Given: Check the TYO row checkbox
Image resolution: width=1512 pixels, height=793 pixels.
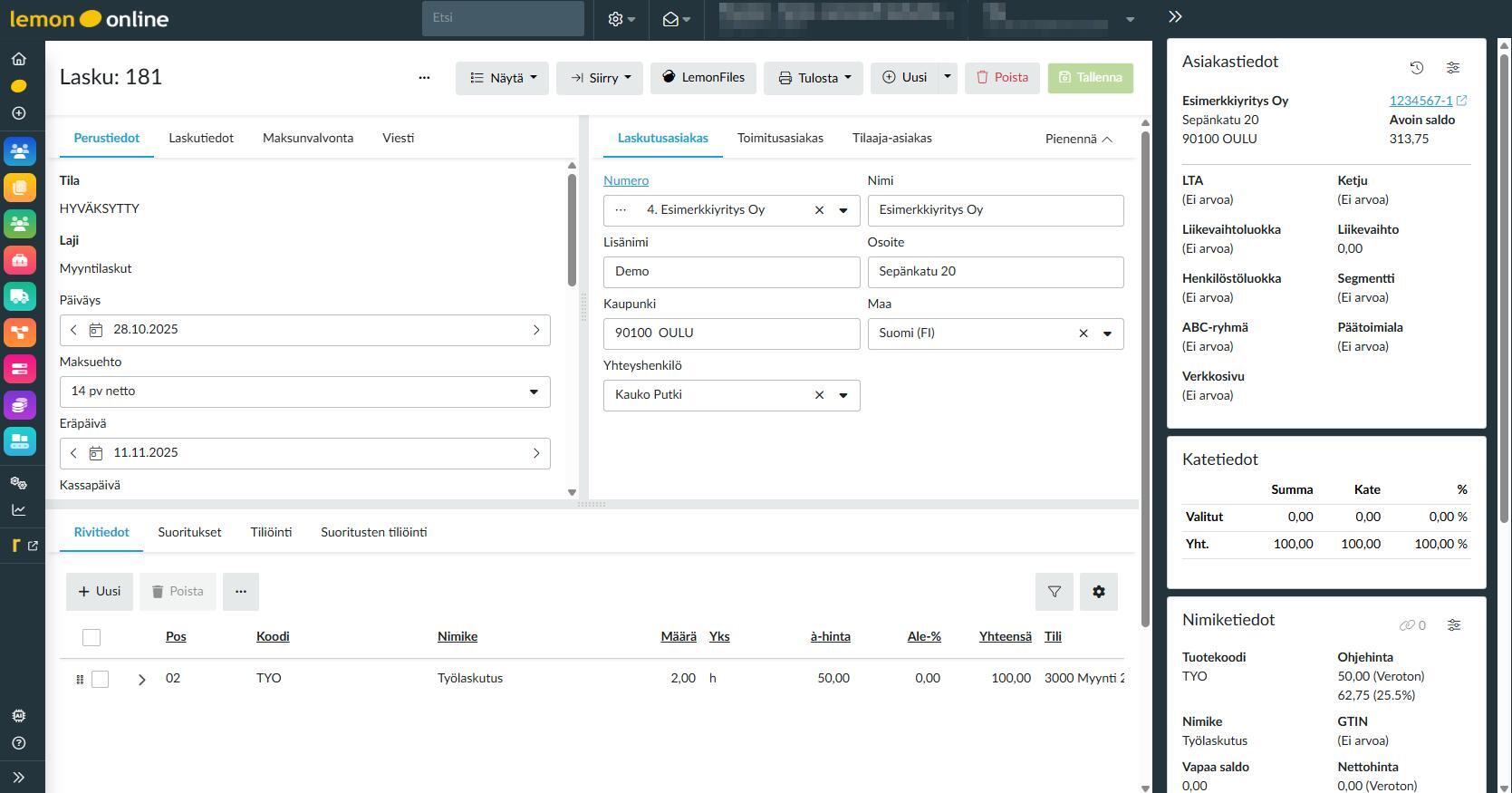Looking at the screenshot, I should pos(101,679).
